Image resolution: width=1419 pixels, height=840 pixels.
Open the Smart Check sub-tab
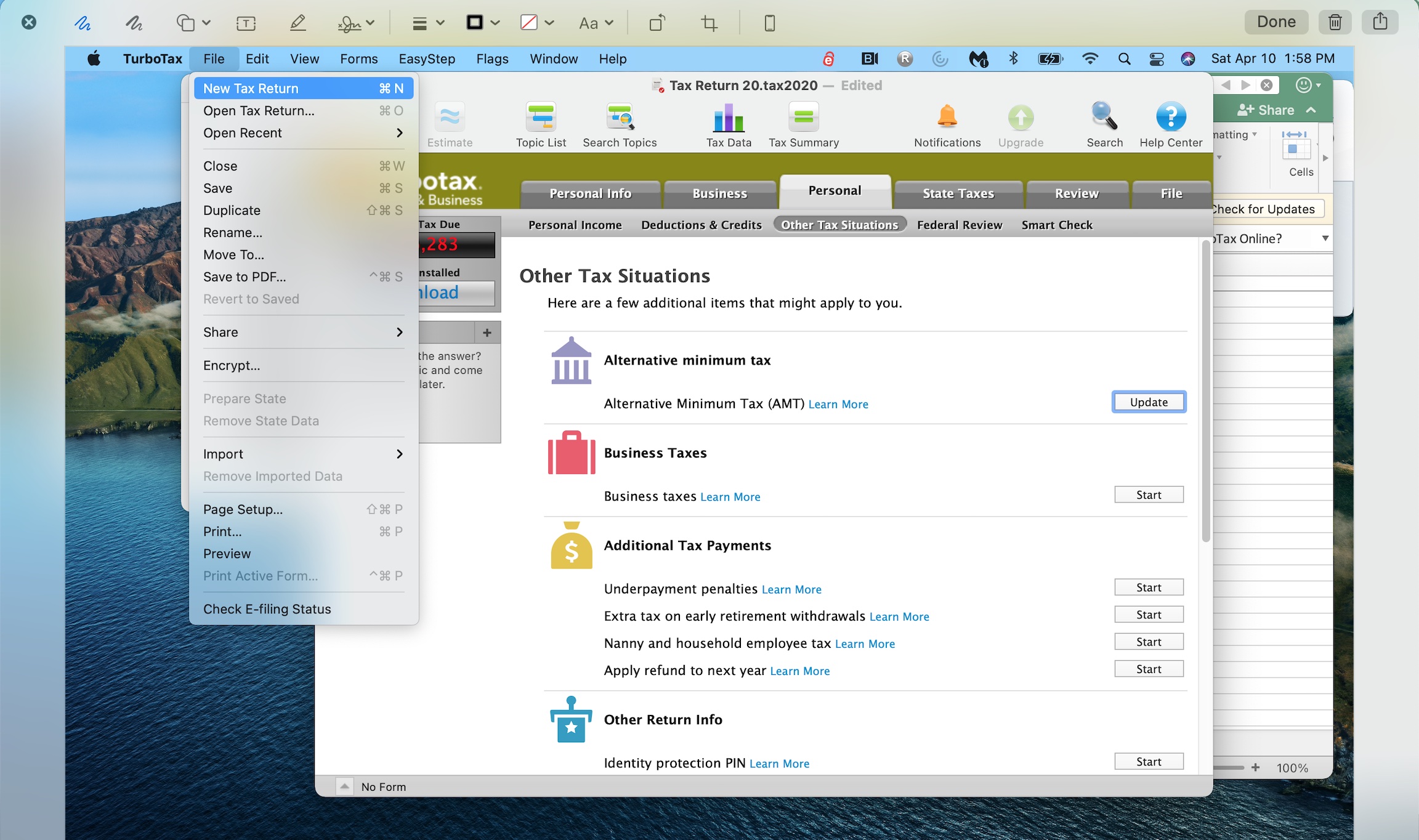click(x=1057, y=225)
